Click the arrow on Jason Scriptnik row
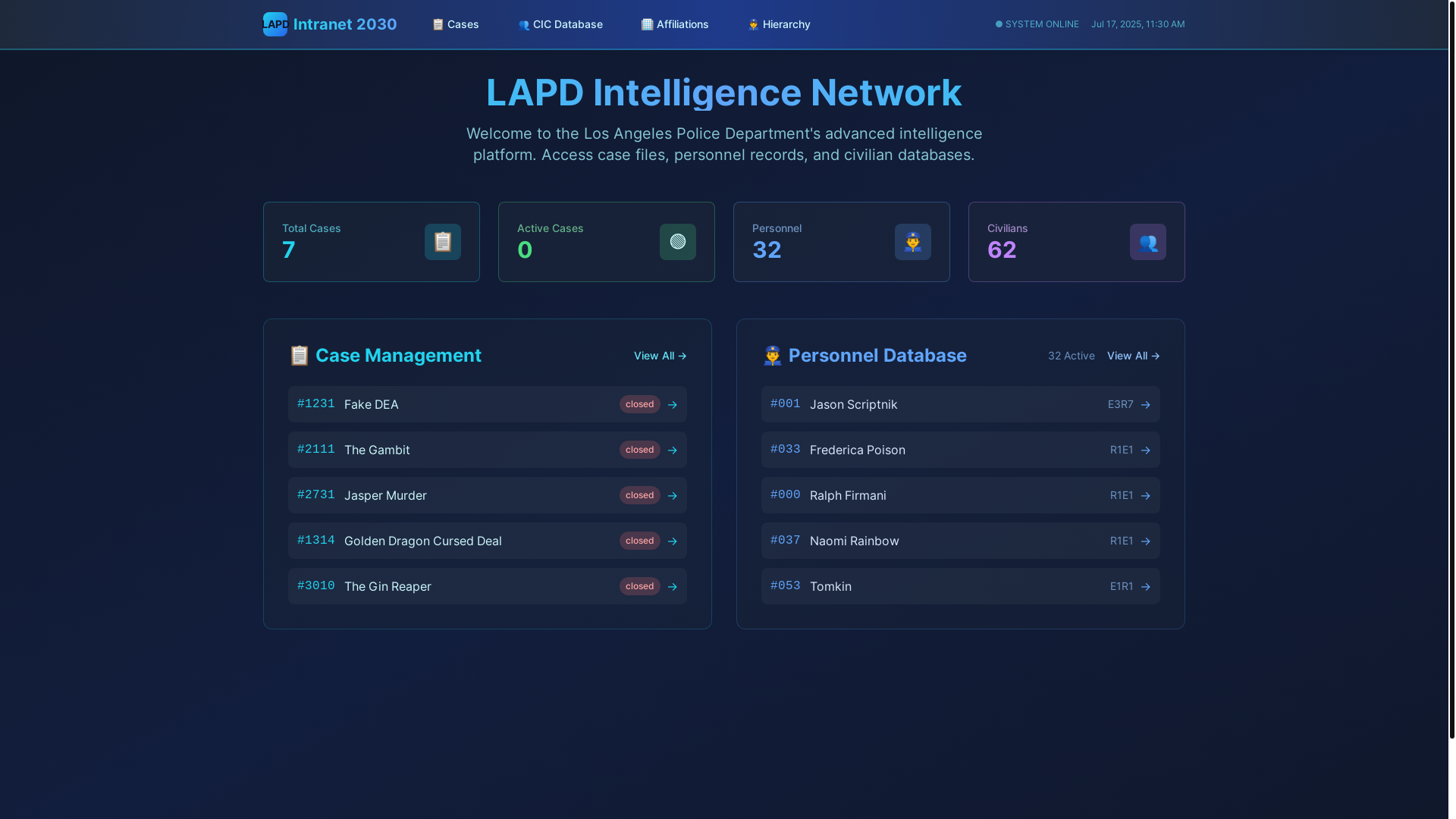1456x819 pixels. tap(1146, 405)
